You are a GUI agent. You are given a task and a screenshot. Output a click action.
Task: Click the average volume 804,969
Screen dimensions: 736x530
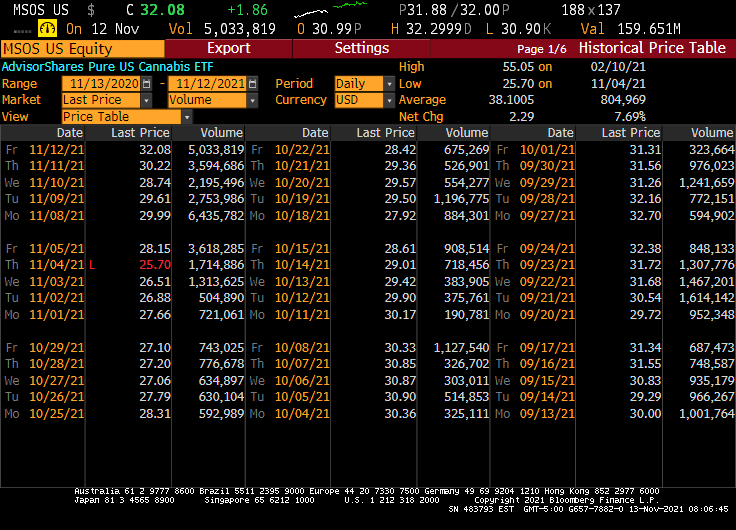pos(623,100)
